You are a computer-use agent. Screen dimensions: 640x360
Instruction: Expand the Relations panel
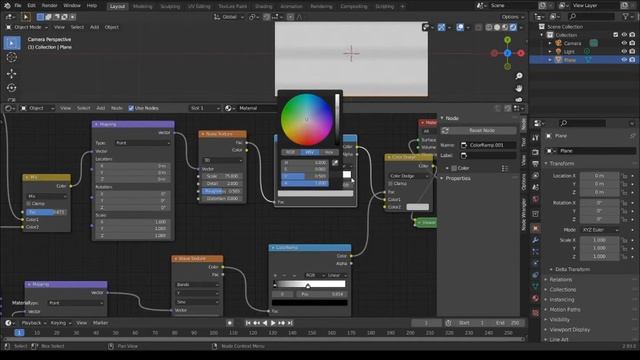pyautogui.click(x=560, y=280)
